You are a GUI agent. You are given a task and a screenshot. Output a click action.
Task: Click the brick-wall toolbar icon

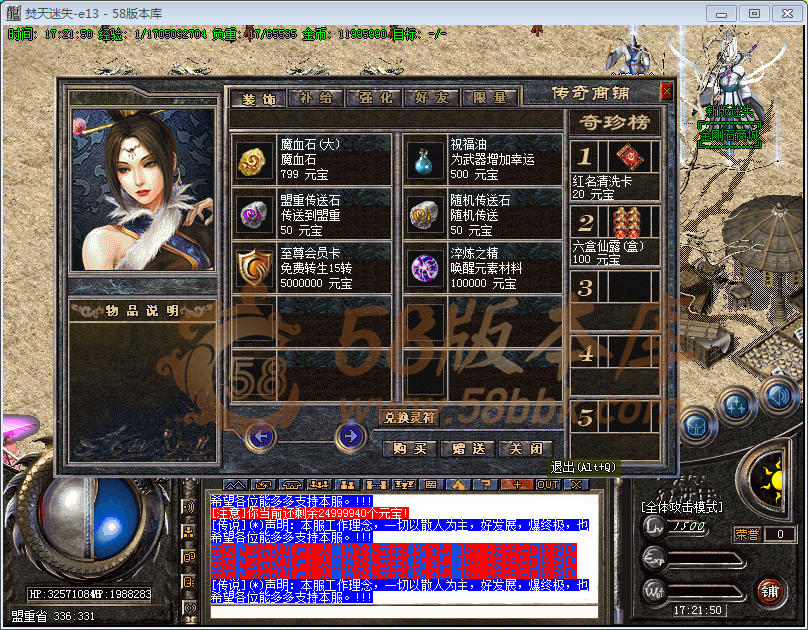click(430, 485)
